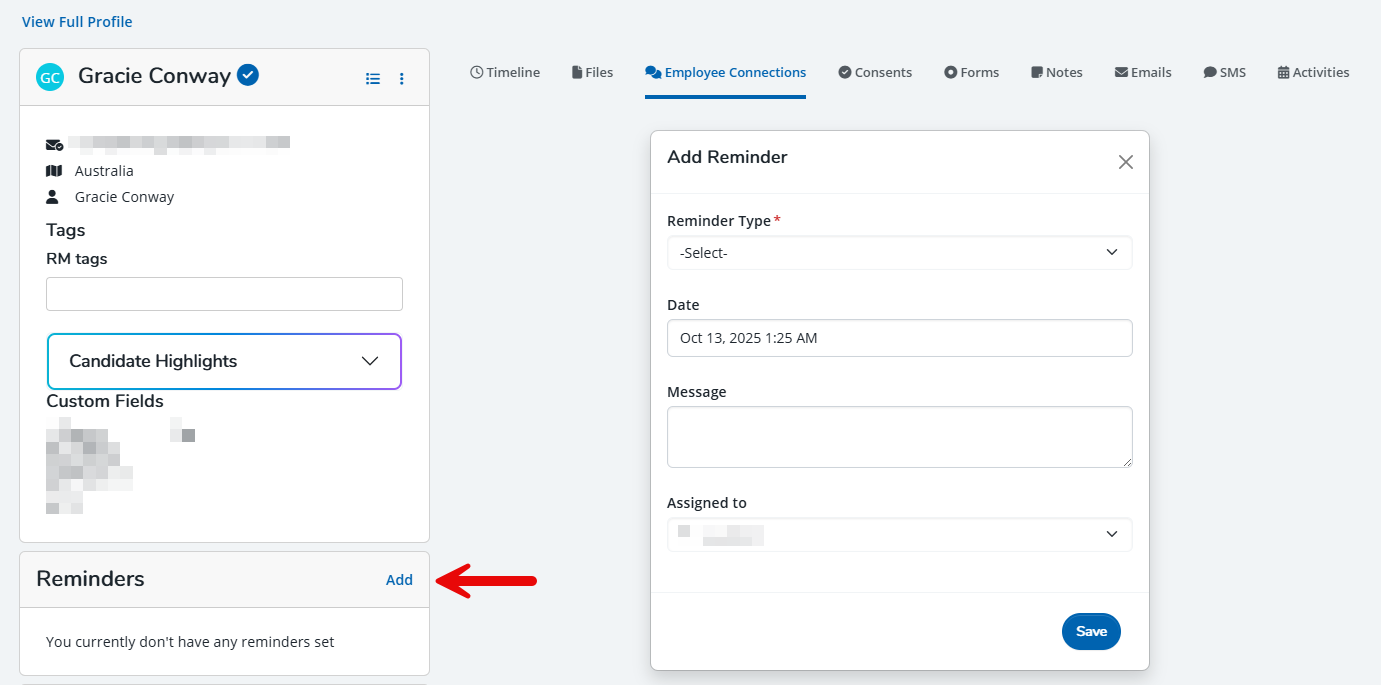Click the email envelope icon in profile
Viewport: 1381px width, 685px height.
[54, 144]
